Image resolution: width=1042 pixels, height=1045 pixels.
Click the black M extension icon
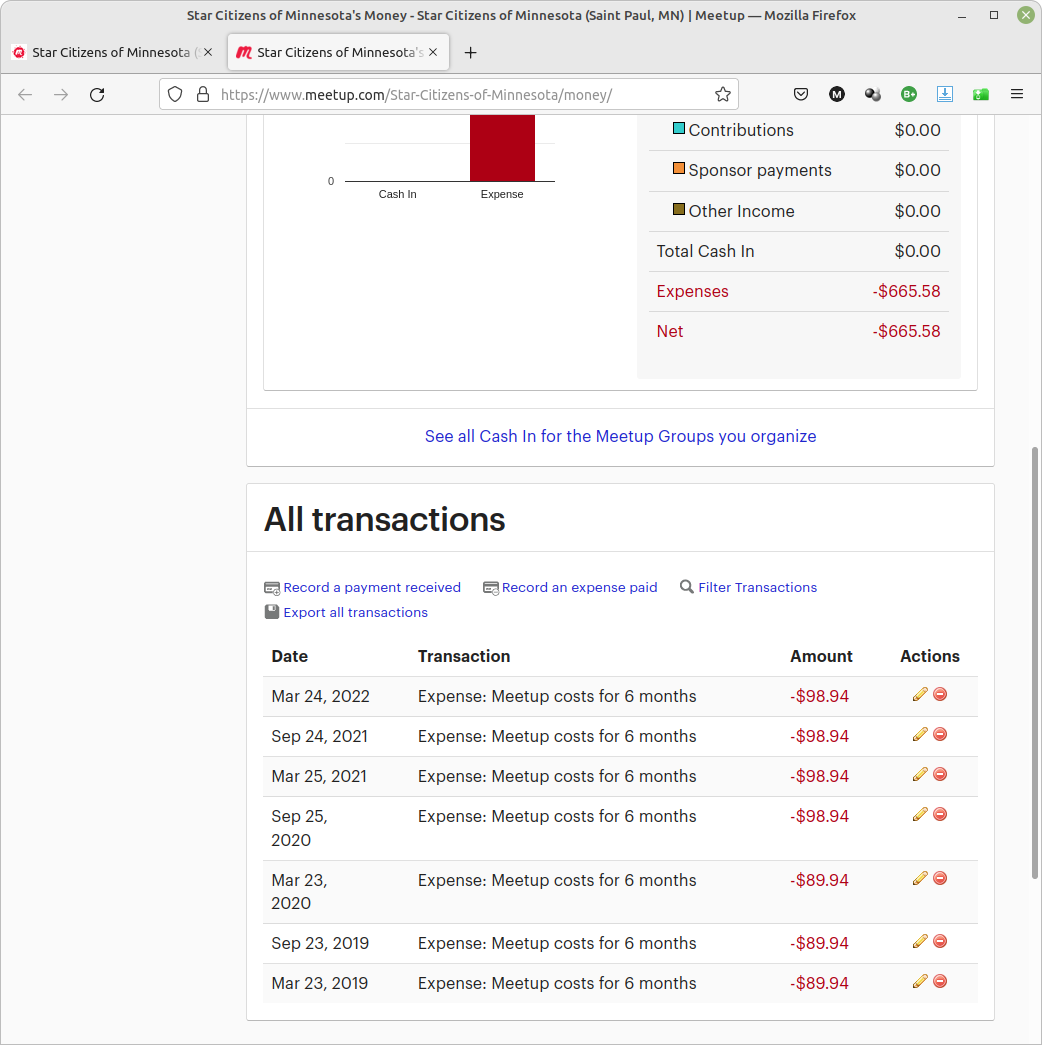[x=837, y=95]
